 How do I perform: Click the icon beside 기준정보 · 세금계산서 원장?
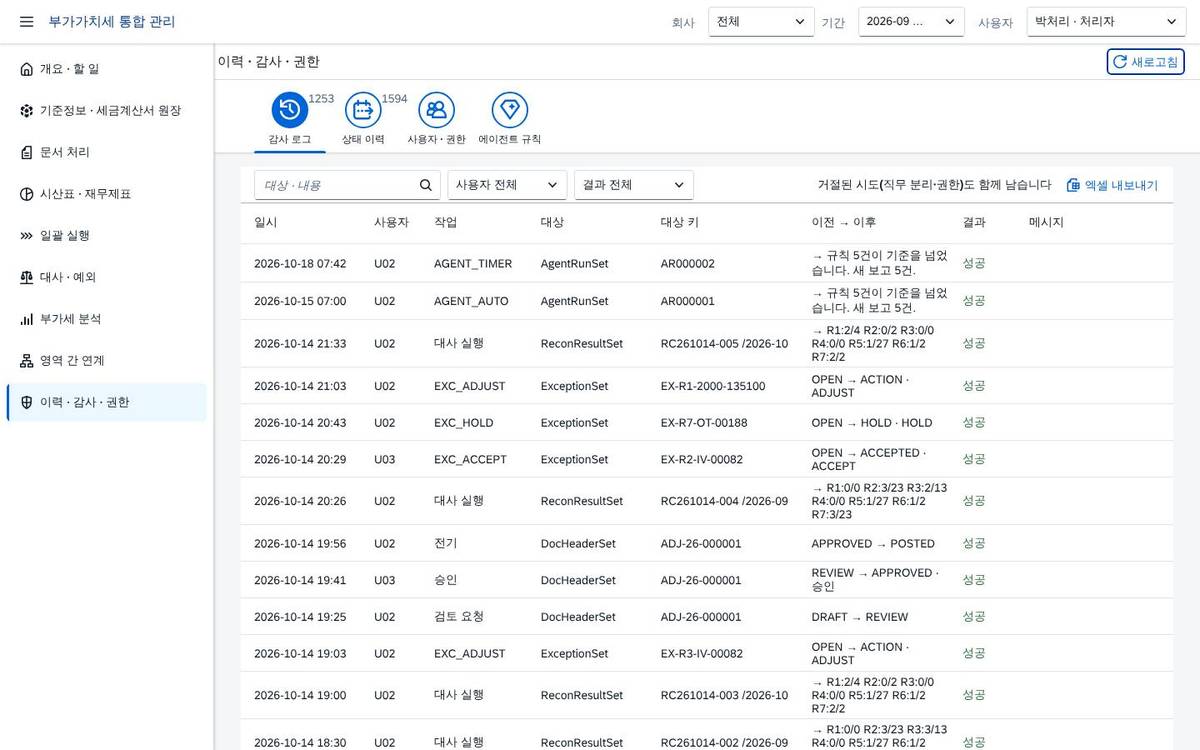tap(26, 111)
